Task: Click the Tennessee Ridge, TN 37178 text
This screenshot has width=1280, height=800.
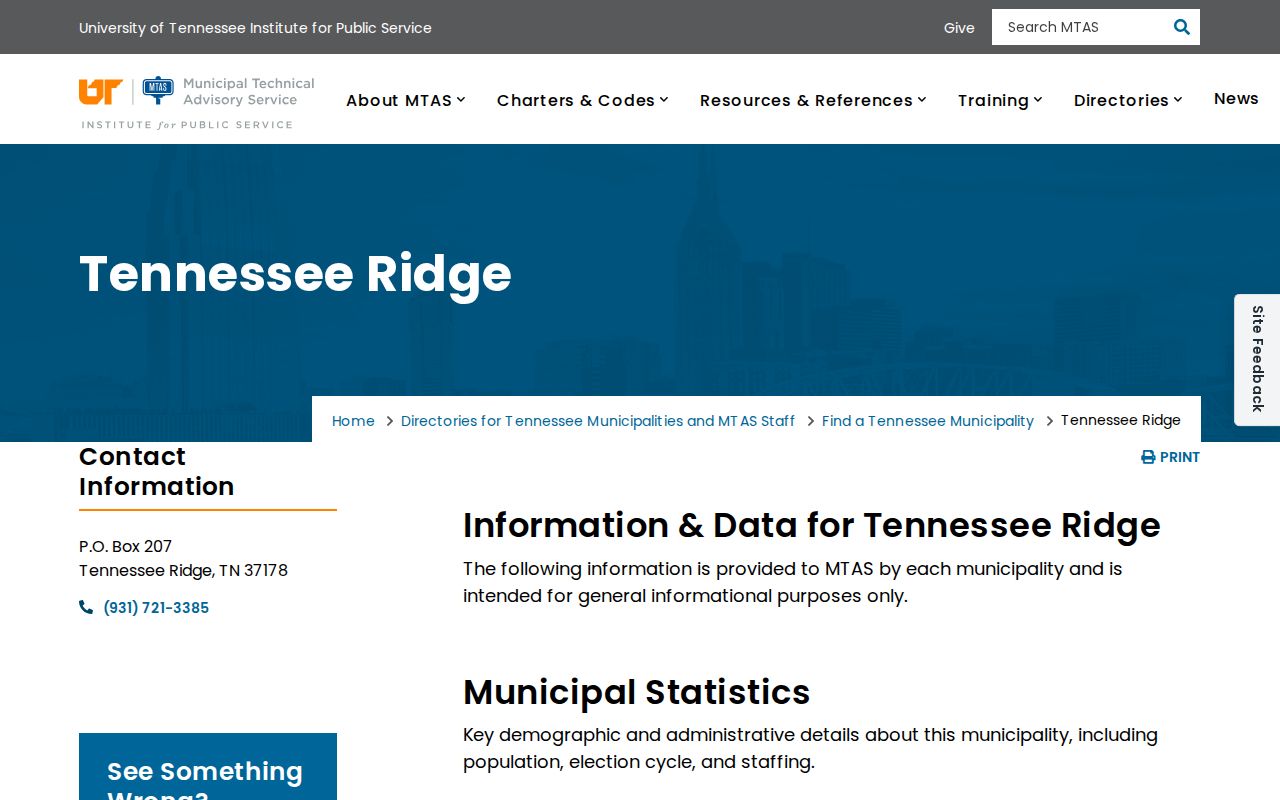Action: 183,570
